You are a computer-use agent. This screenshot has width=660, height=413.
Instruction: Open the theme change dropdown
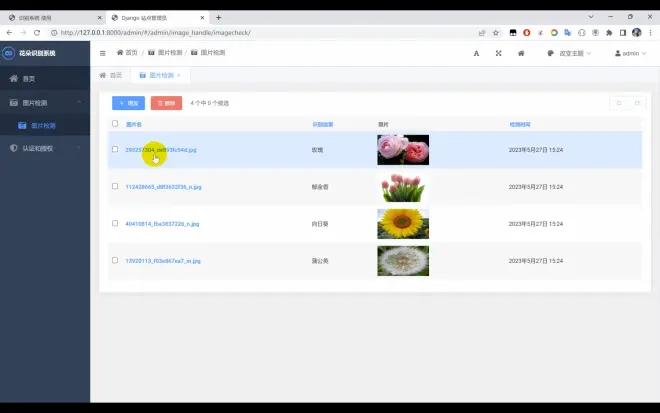(569, 53)
